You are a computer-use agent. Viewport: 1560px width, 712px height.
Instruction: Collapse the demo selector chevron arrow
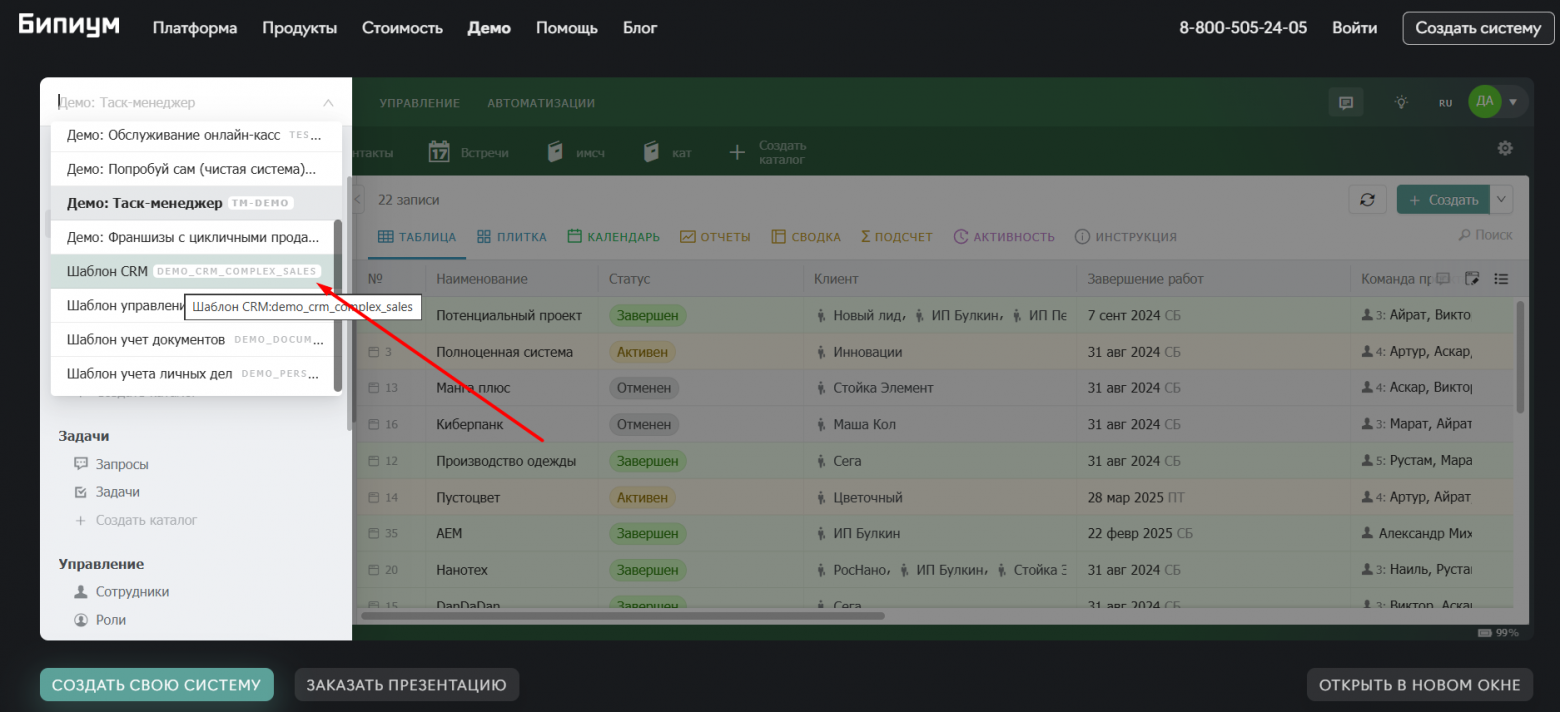pyautogui.click(x=328, y=102)
